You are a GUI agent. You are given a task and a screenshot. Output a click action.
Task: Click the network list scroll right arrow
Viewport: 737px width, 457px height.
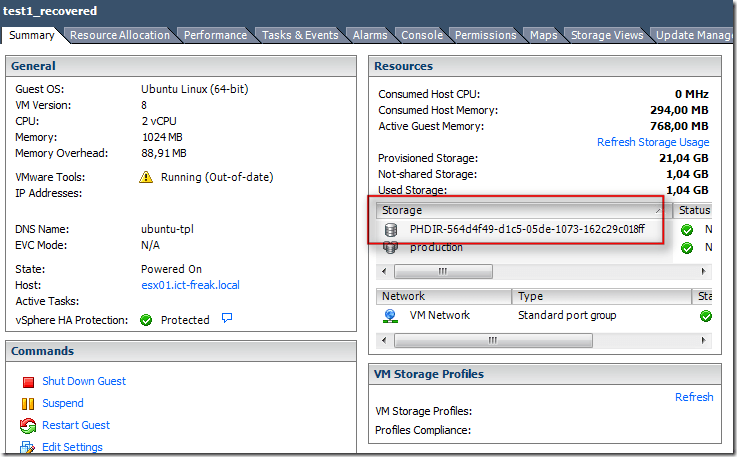click(705, 339)
